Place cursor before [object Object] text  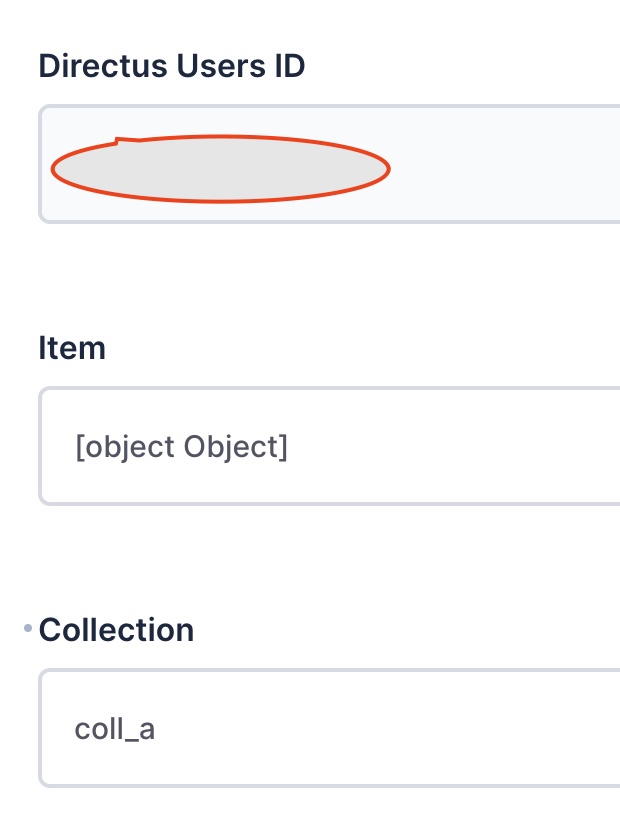(74, 447)
